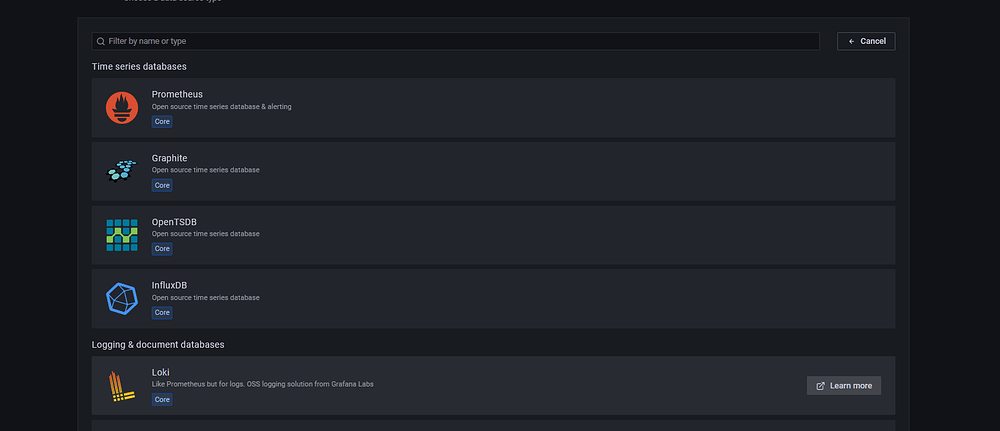Choose the Graphite data source title
This screenshot has width=1000, height=431.
(x=169, y=158)
